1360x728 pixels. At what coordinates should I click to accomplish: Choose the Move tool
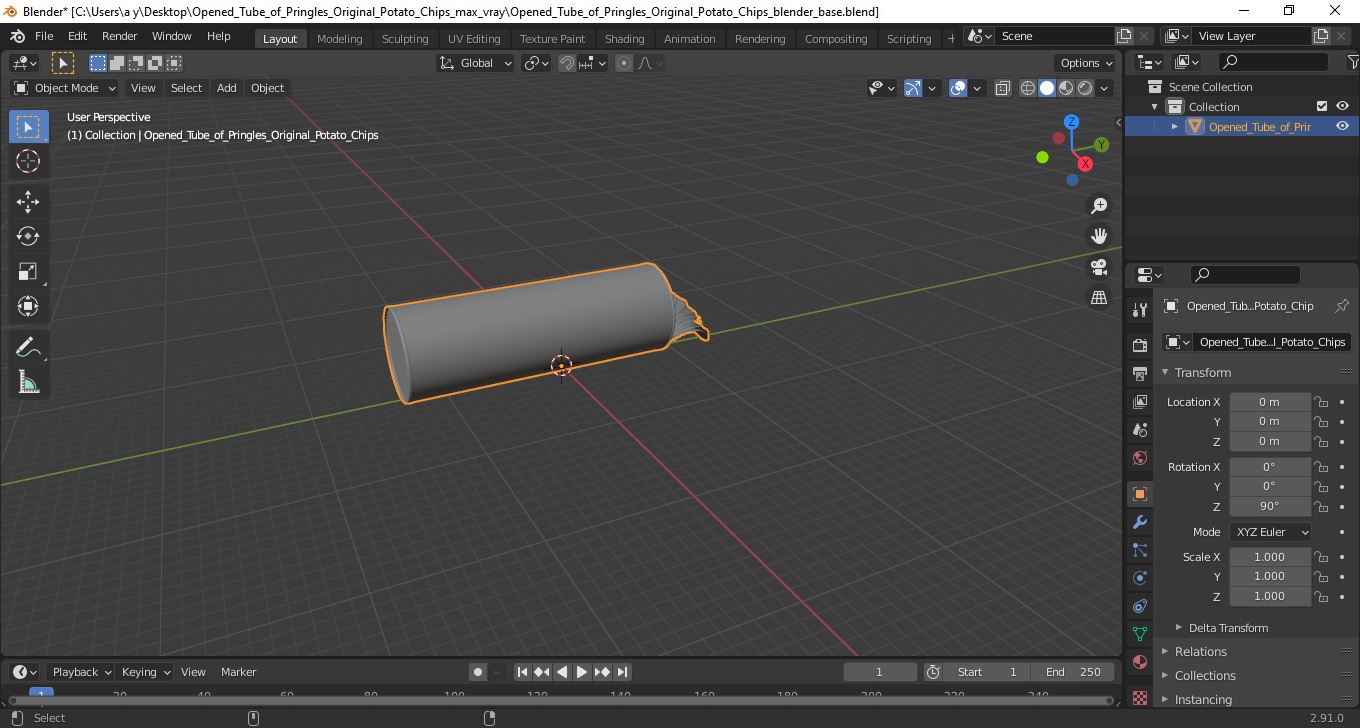point(28,202)
